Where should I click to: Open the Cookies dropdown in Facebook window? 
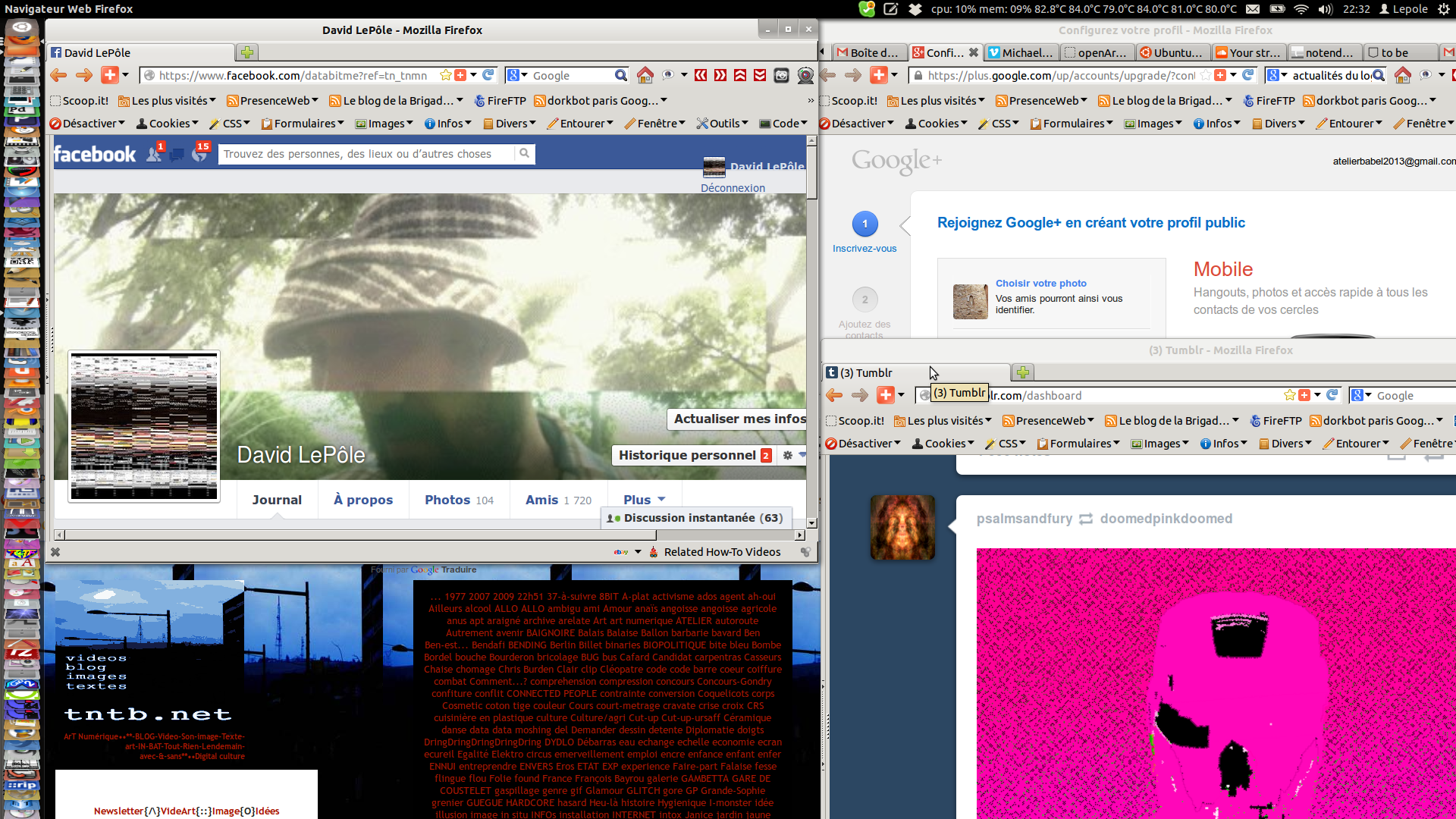pyautogui.click(x=168, y=124)
